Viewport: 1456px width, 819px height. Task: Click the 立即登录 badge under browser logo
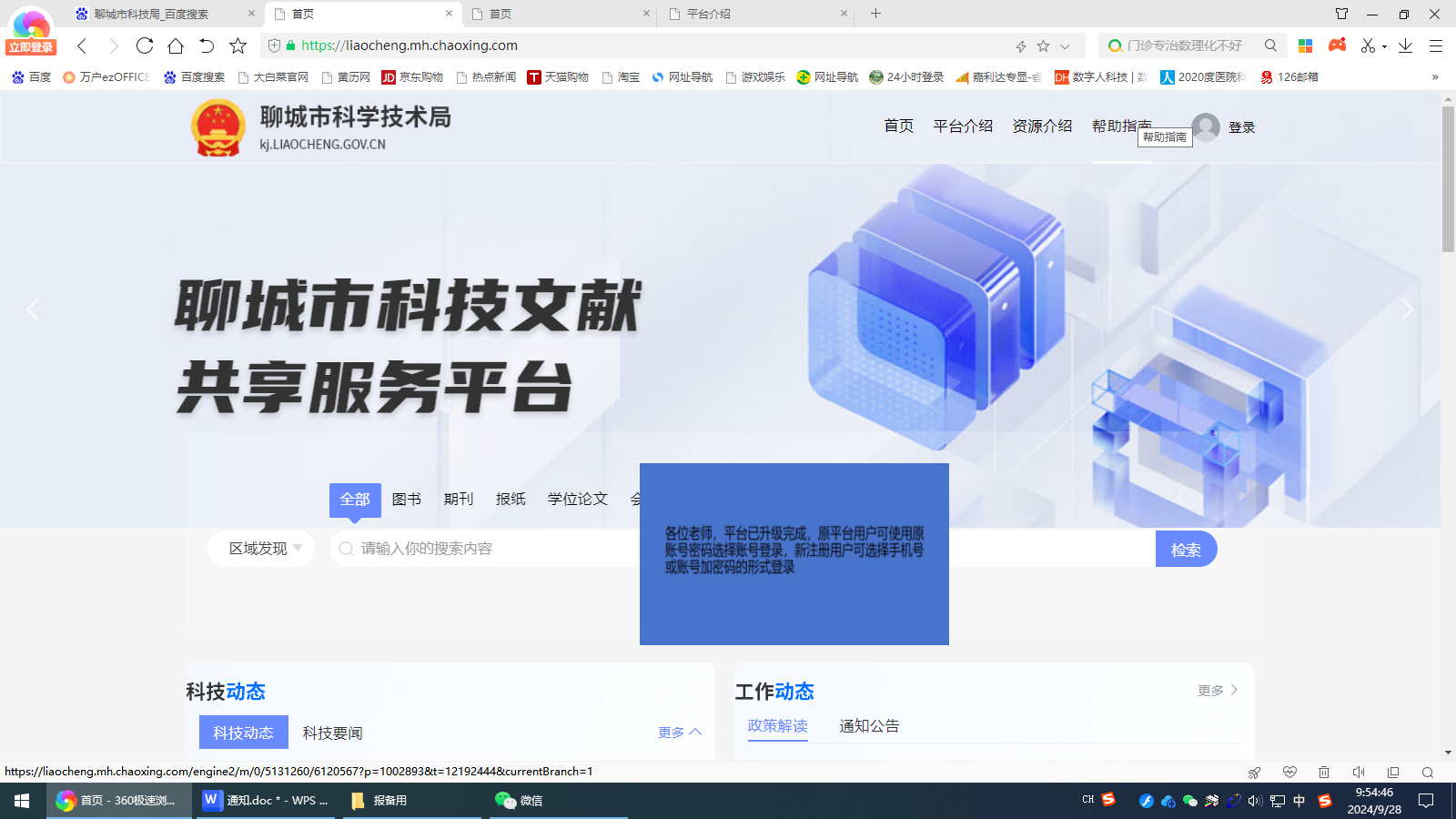click(x=31, y=47)
